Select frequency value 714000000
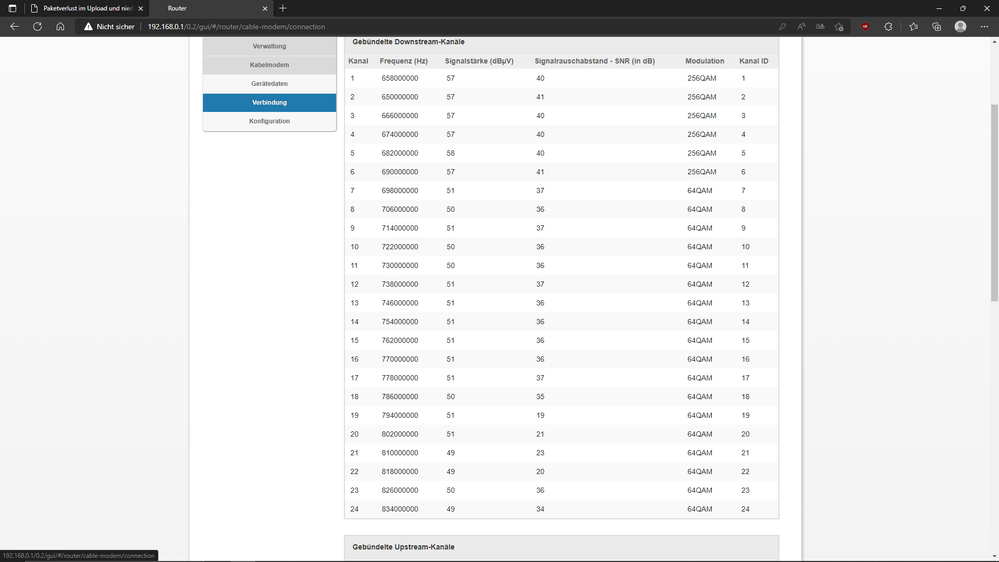The width and height of the screenshot is (999, 562). 400,228
